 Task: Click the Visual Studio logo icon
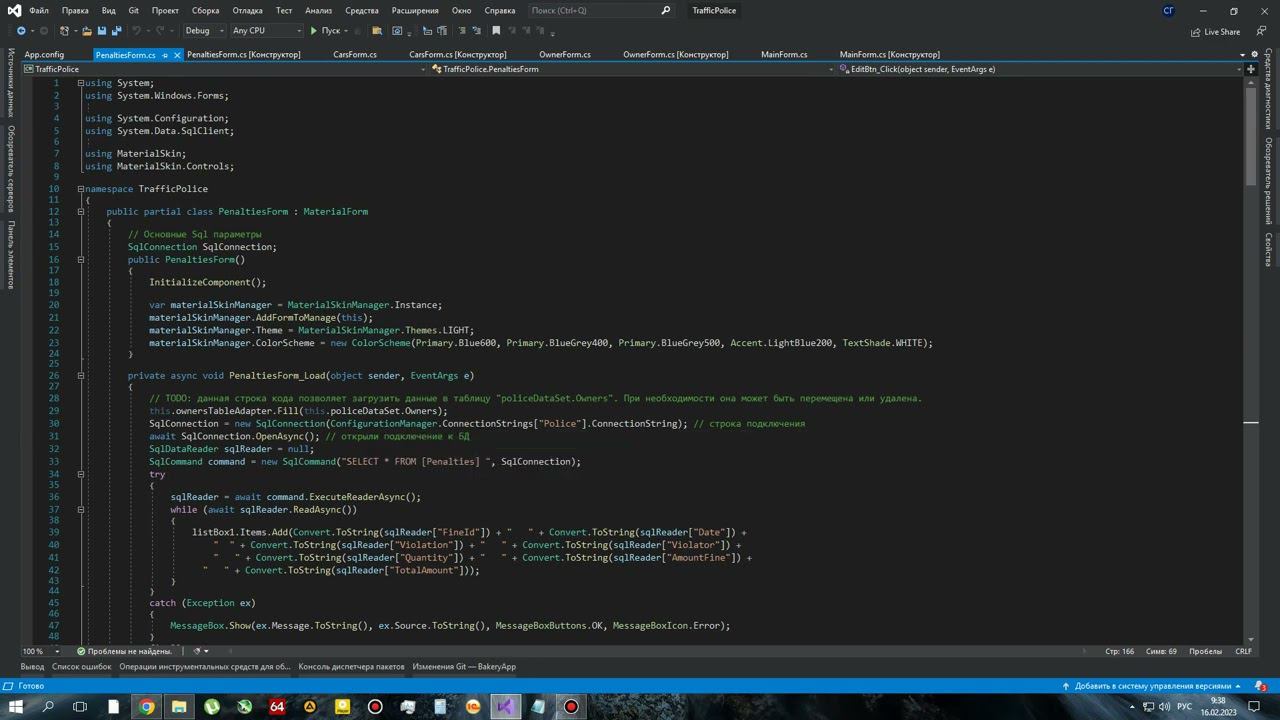click(x=13, y=10)
